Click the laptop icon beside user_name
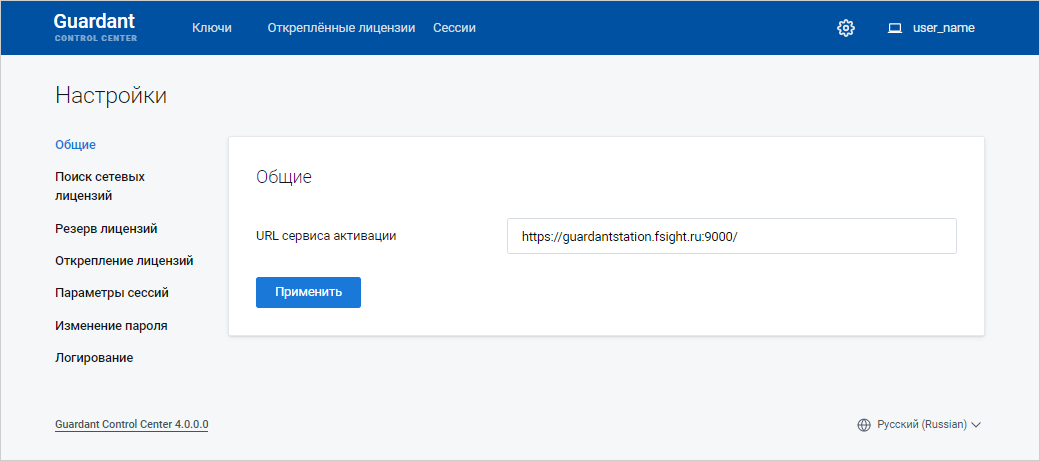The width and height of the screenshot is (1040, 461). coord(895,28)
